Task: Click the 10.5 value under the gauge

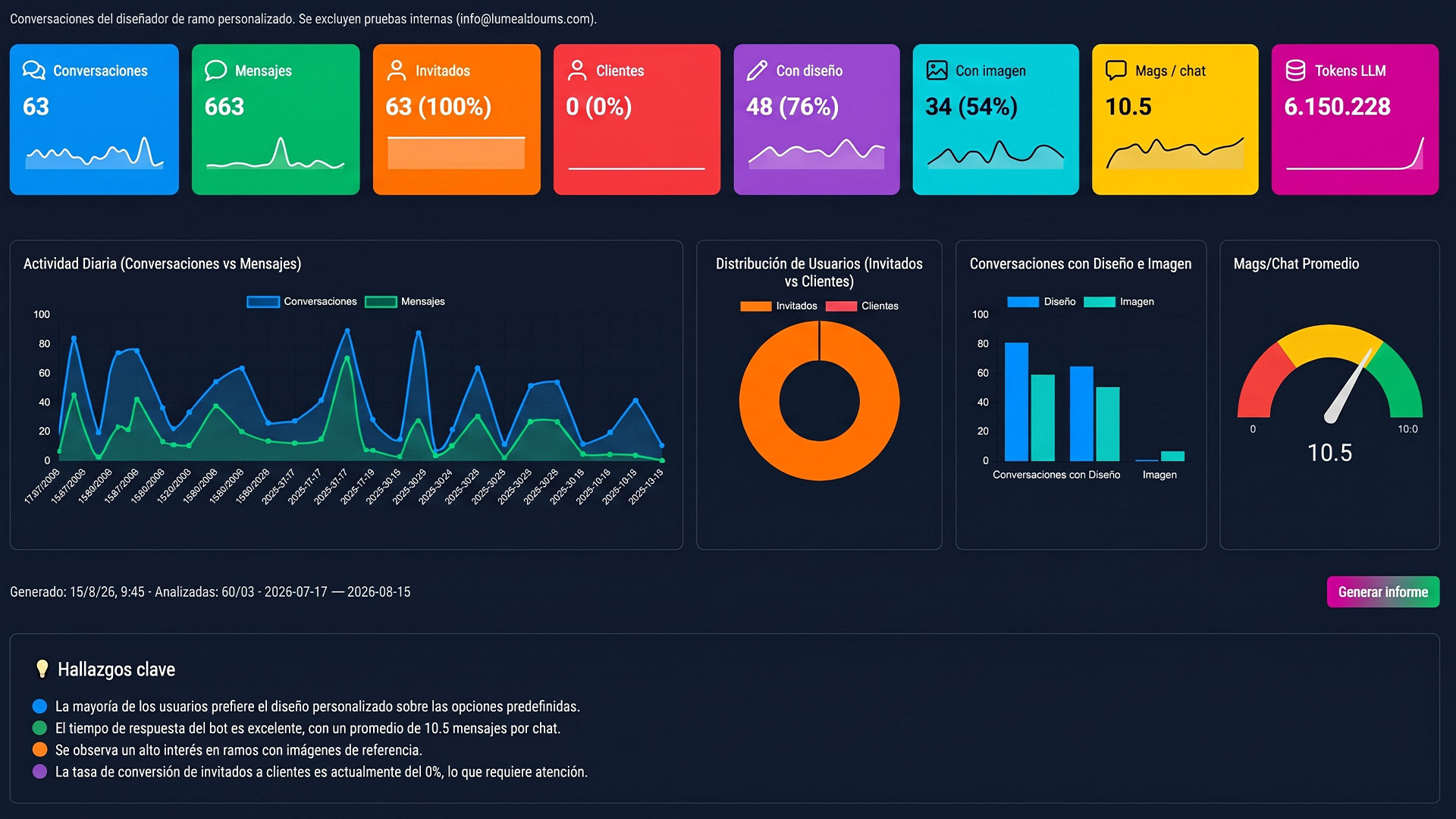Action: (x=1329, y=453)
